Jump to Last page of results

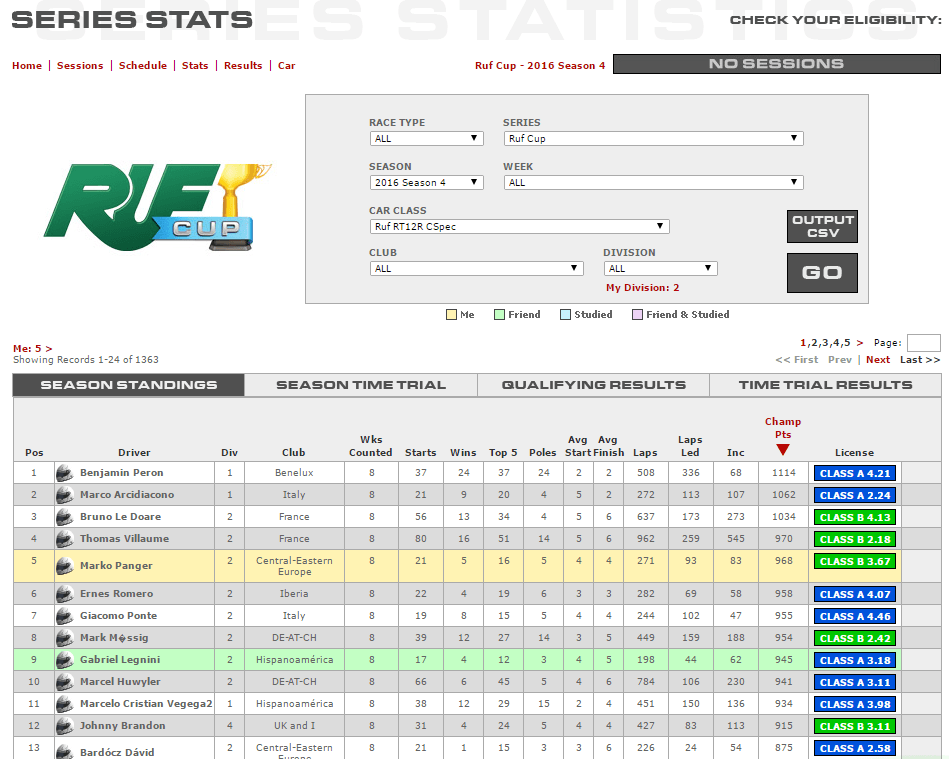pos(920,360)
